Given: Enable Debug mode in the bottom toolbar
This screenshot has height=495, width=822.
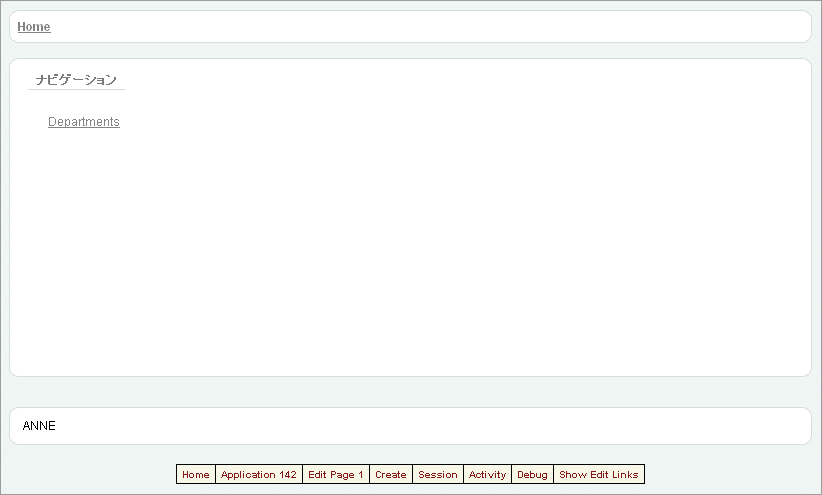Looking at the screenshot, I should pyautogui.click(x=532, y=475).
